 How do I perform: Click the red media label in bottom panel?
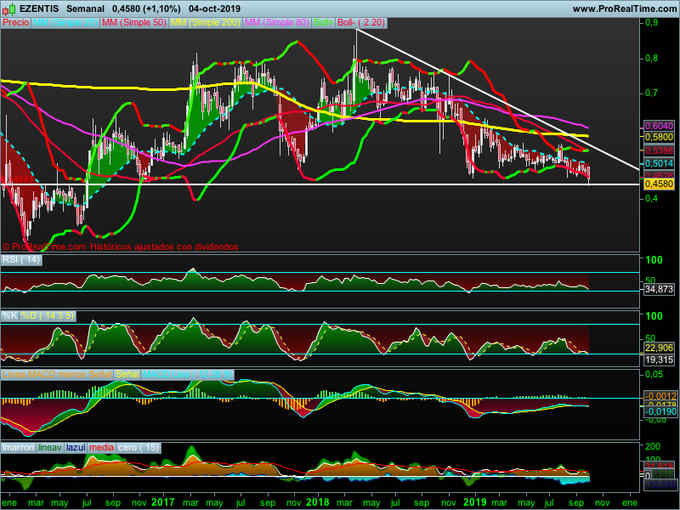tap(101, 447)
